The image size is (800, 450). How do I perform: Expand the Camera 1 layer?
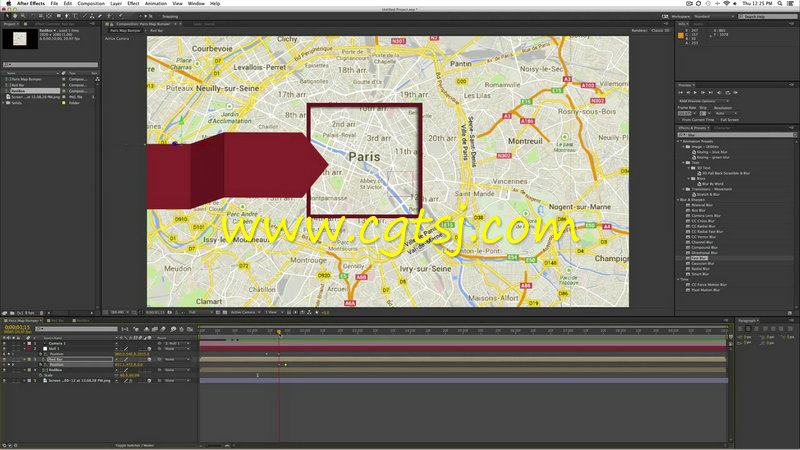(x=24, y=343)
